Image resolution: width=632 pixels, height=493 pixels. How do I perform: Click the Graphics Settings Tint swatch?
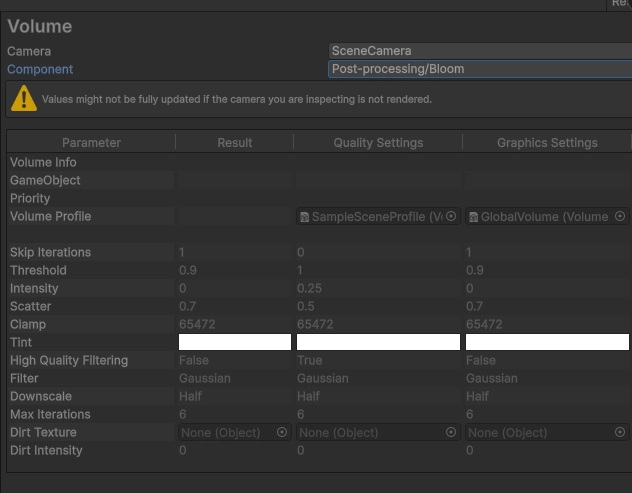[547, 342]
